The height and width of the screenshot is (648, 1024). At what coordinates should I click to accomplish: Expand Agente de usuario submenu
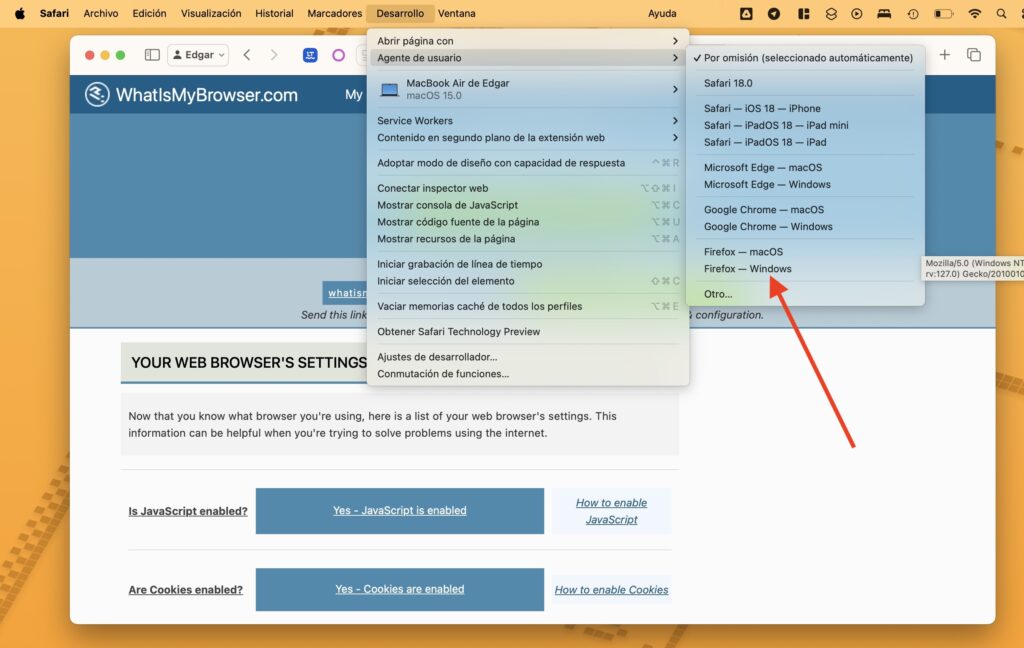pyautogui.click(x=528, y=57)
